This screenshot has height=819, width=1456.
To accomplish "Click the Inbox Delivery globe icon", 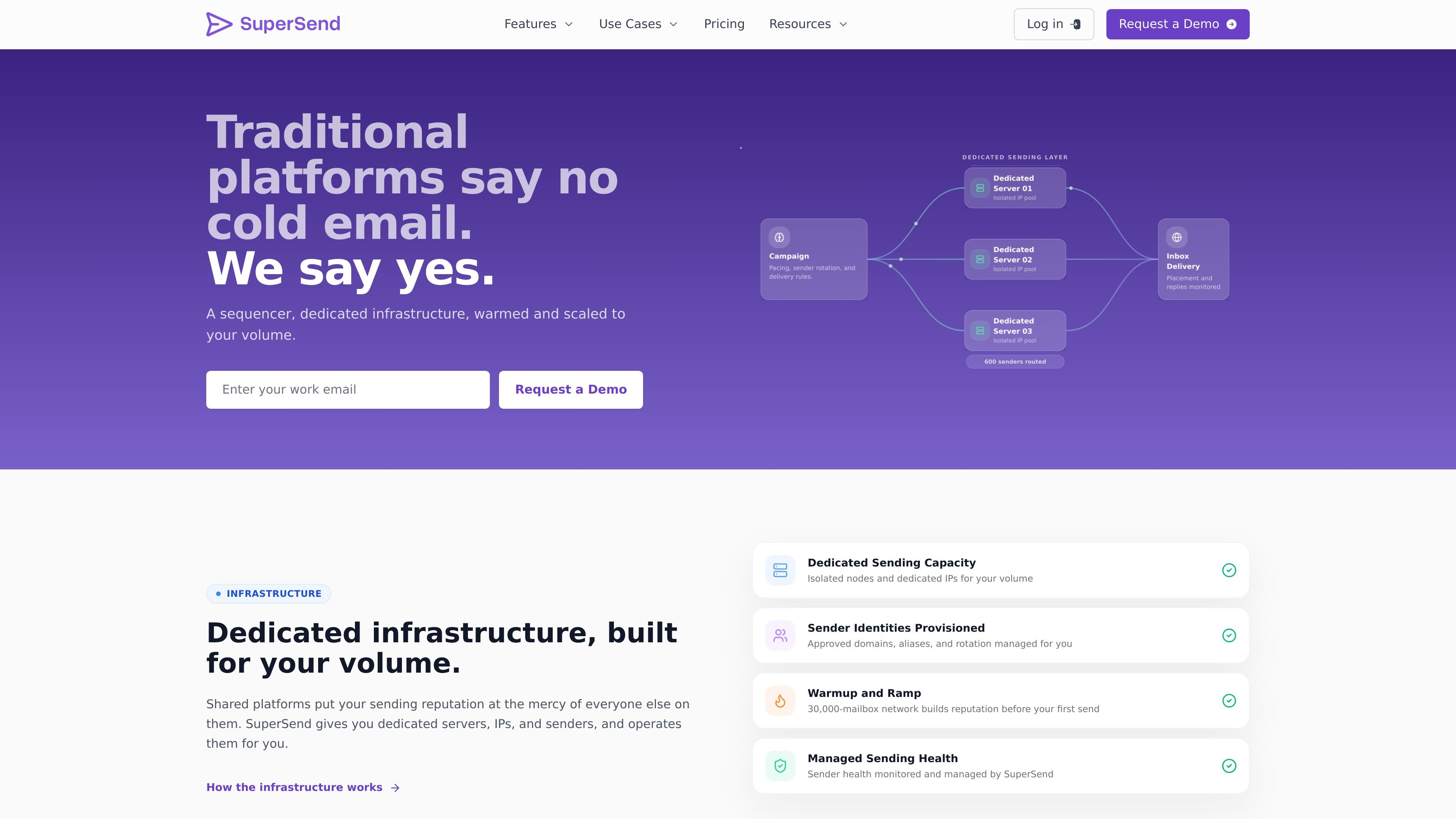I will [1177, 237].
